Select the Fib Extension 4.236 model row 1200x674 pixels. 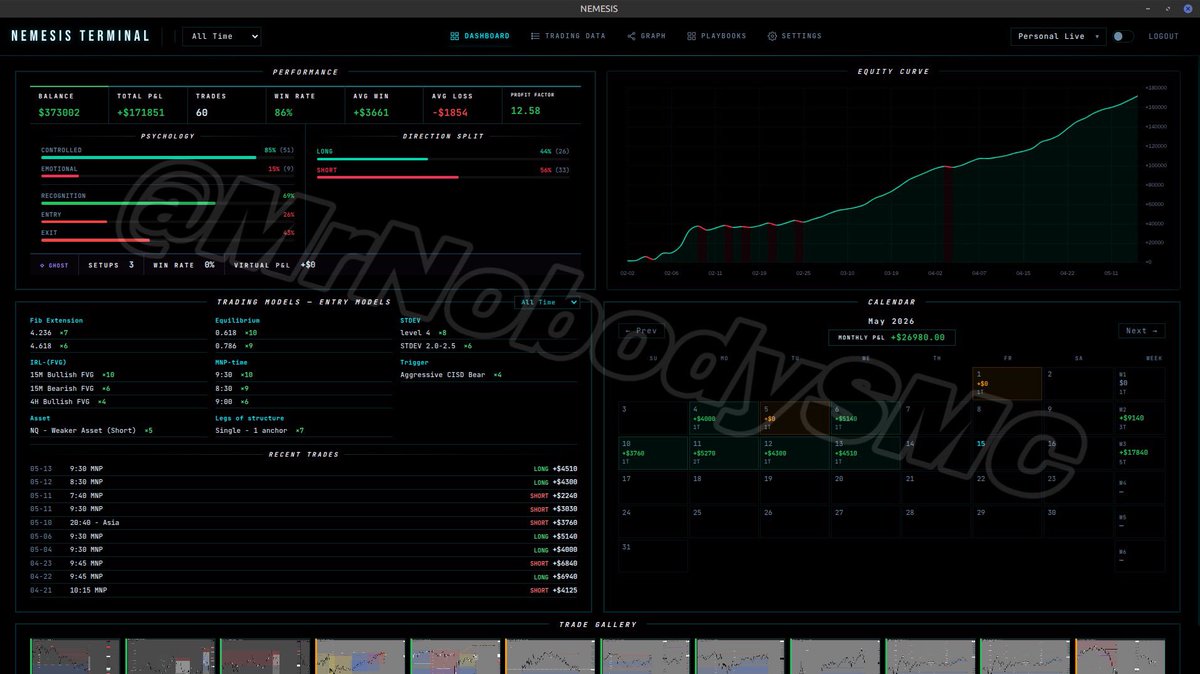pyautogui.click(x=118, y=333)
